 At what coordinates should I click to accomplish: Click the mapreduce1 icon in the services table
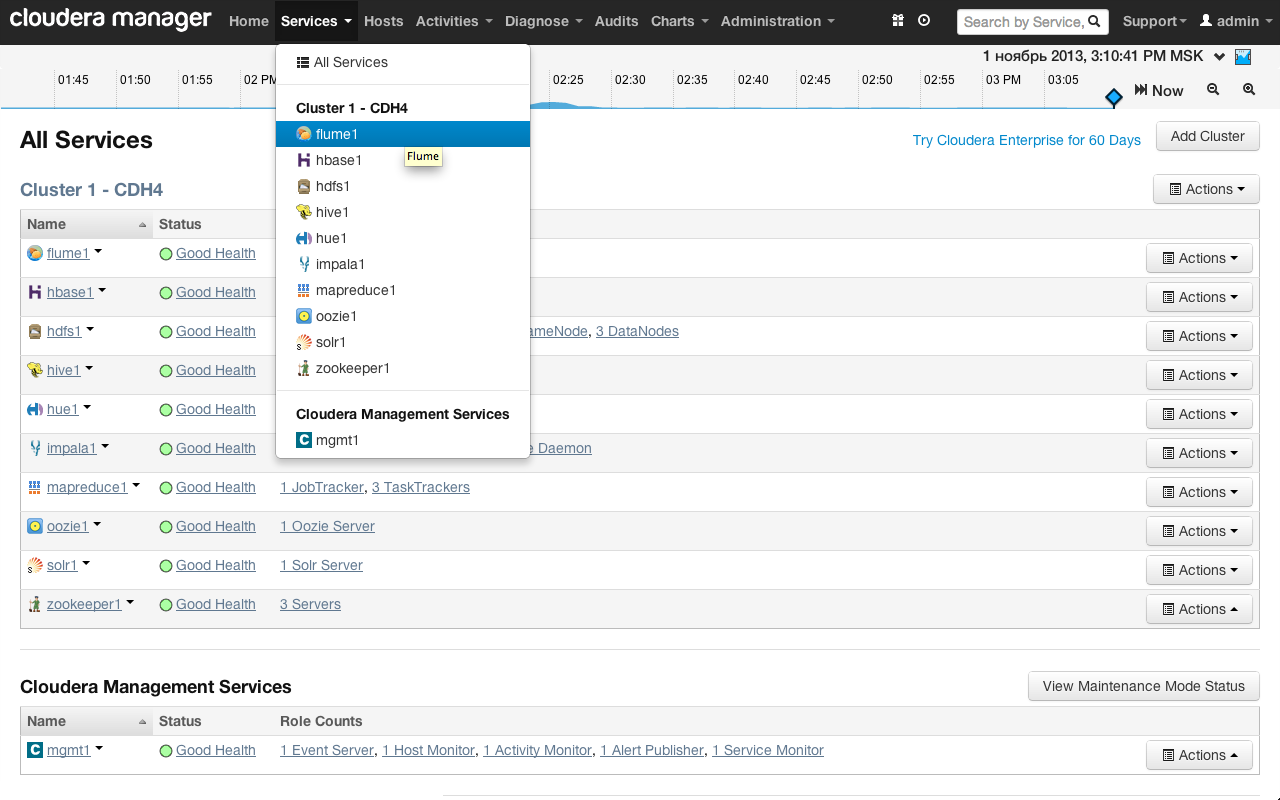[35, 487]
